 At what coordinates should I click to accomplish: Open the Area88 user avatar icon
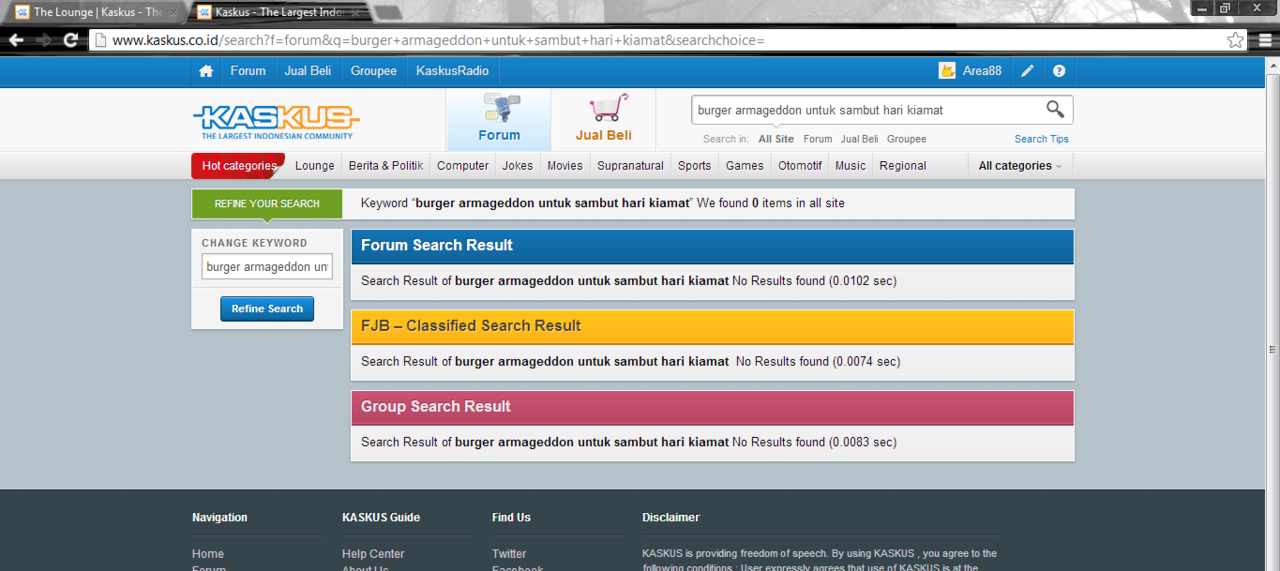click(947, 71)
